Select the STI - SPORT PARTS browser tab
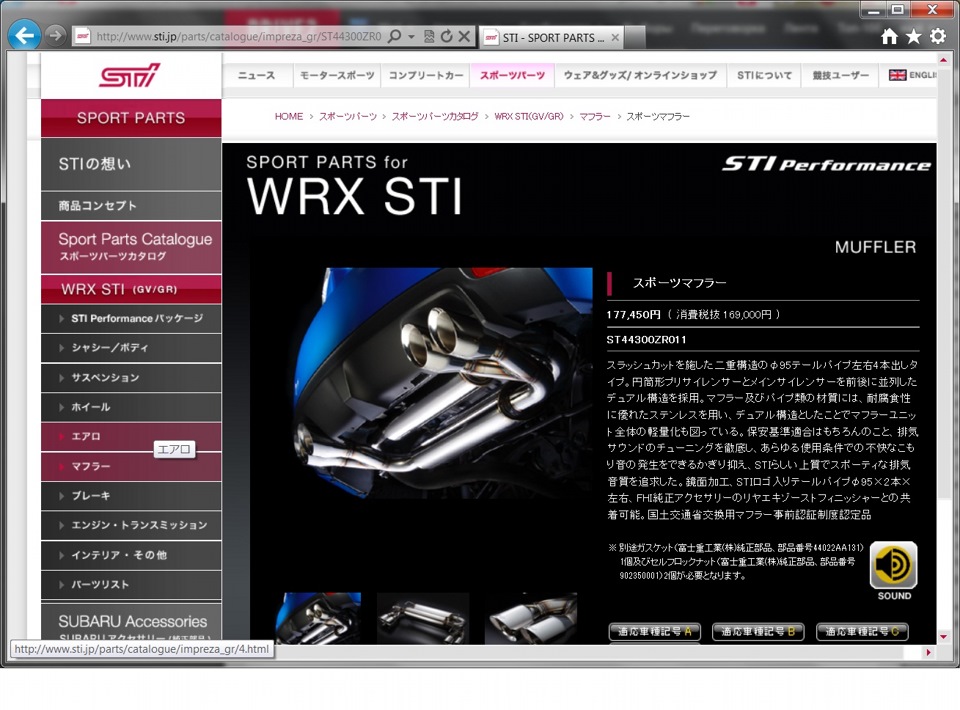 pos(550,37)
